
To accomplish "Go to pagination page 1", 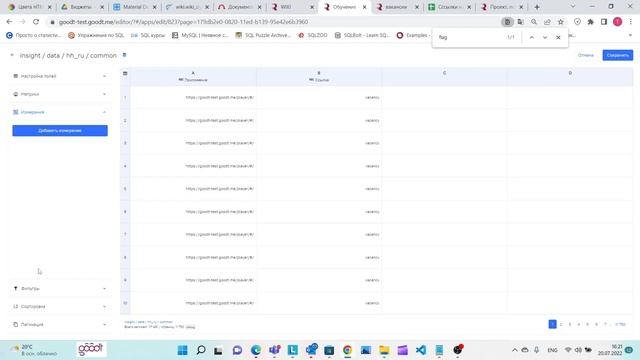I will click(552, 324).
